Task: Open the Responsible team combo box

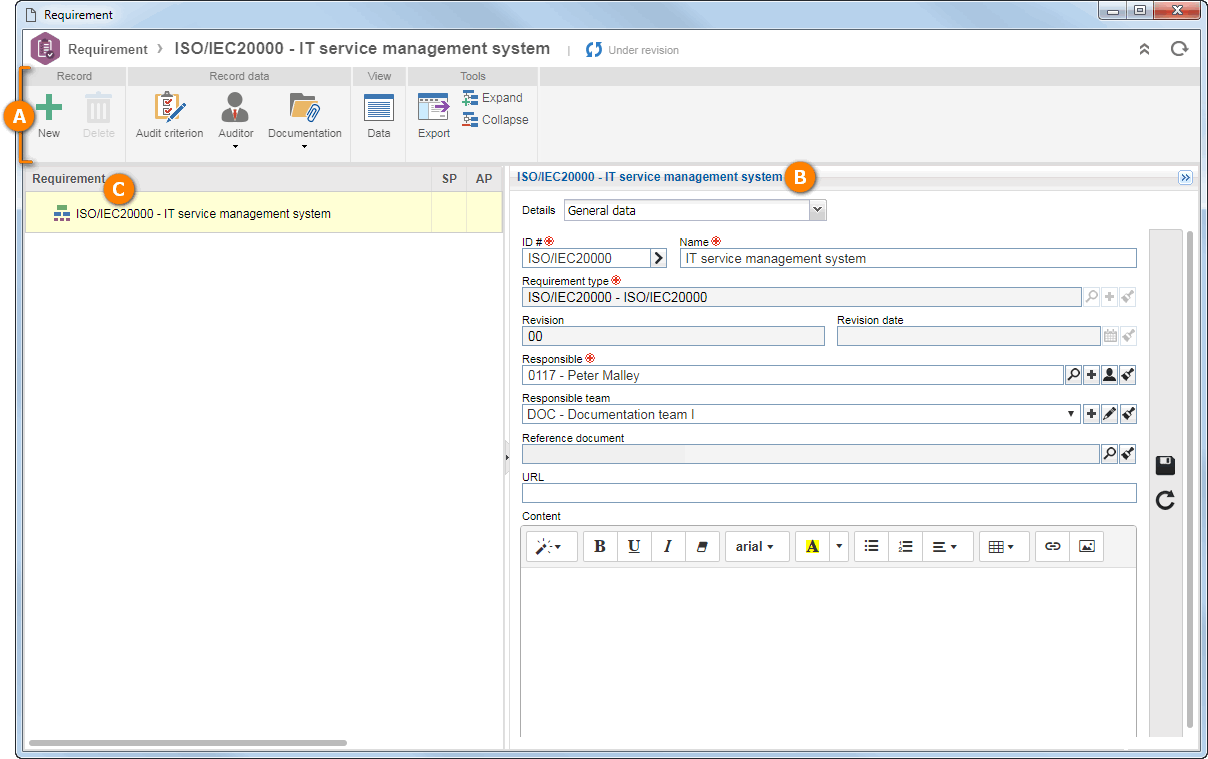Action: (801, 414)
